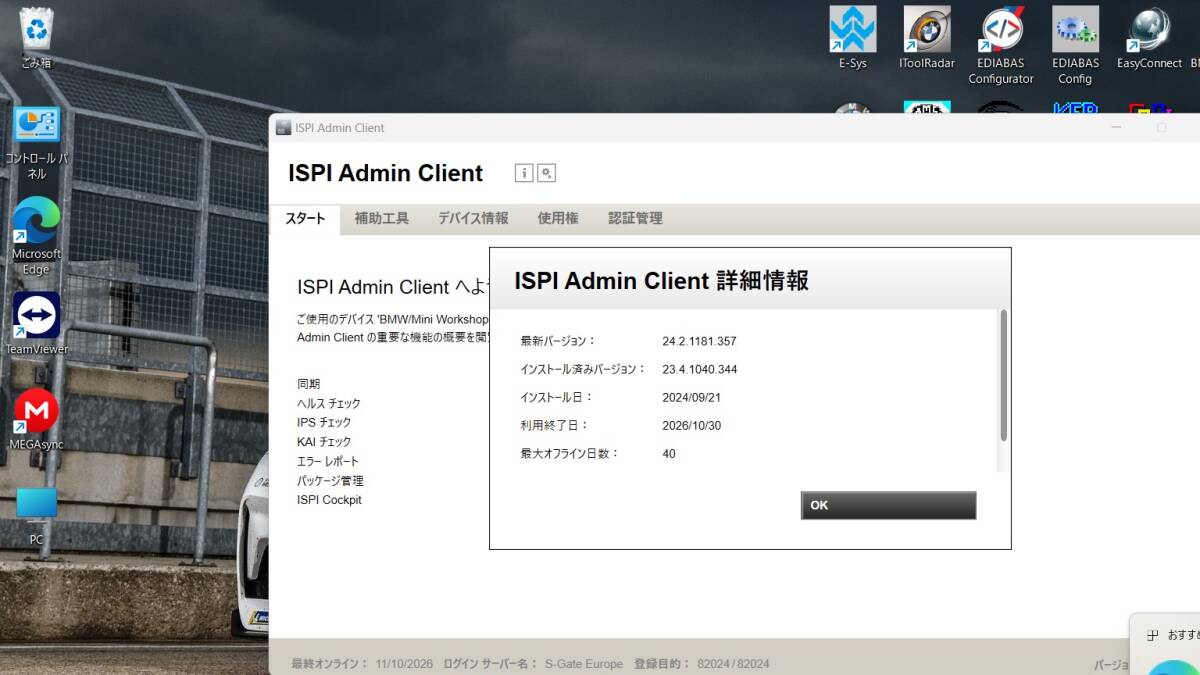Minimize the ISPI Admin Client window

1117,128
